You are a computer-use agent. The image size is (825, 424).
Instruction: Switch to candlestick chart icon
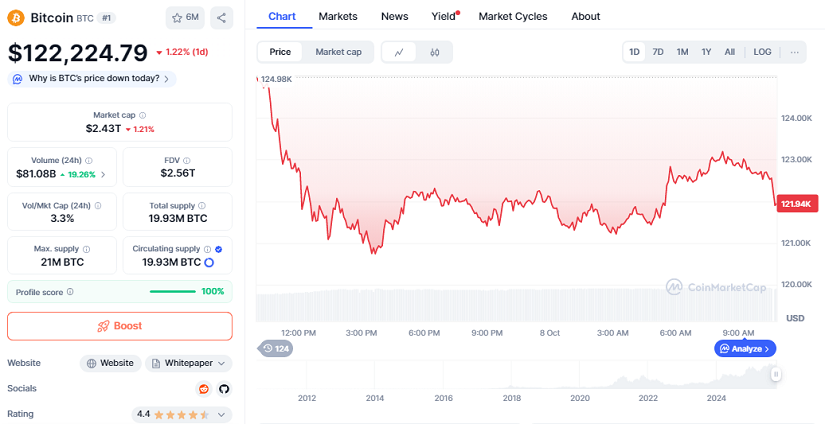click(435, 52)
